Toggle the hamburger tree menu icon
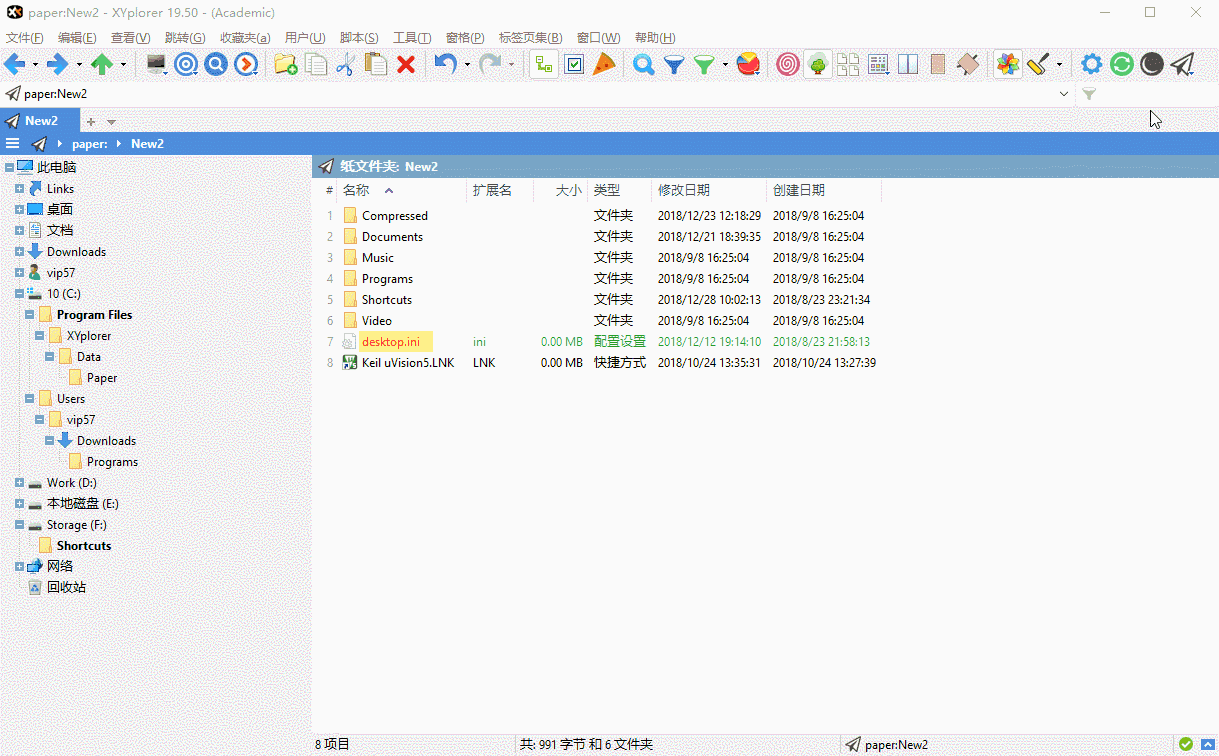The height and width of the screenshot is (756, 1219). pos(13,143)
